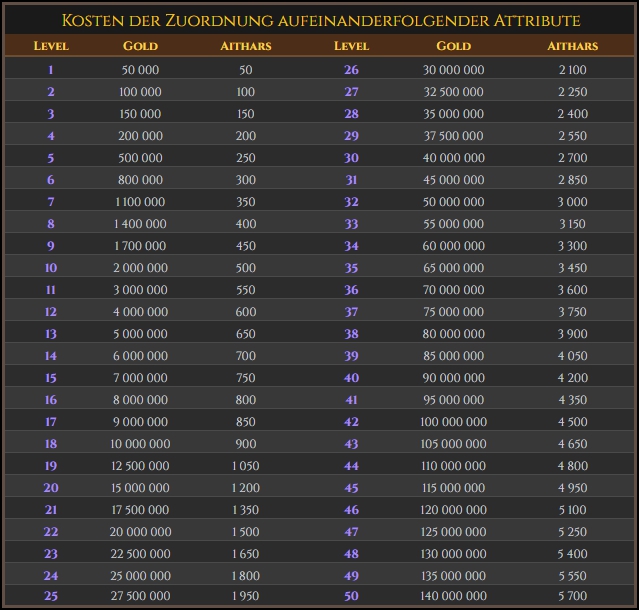This screenshot has width=639, height=610.
Task: Click the Aithars value 1 050
Action: point(246,466)
